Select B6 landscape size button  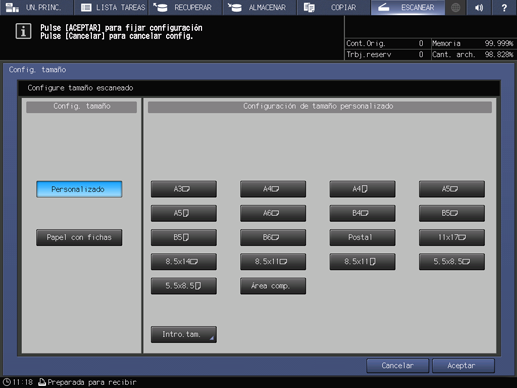click(x=273, y=237)
